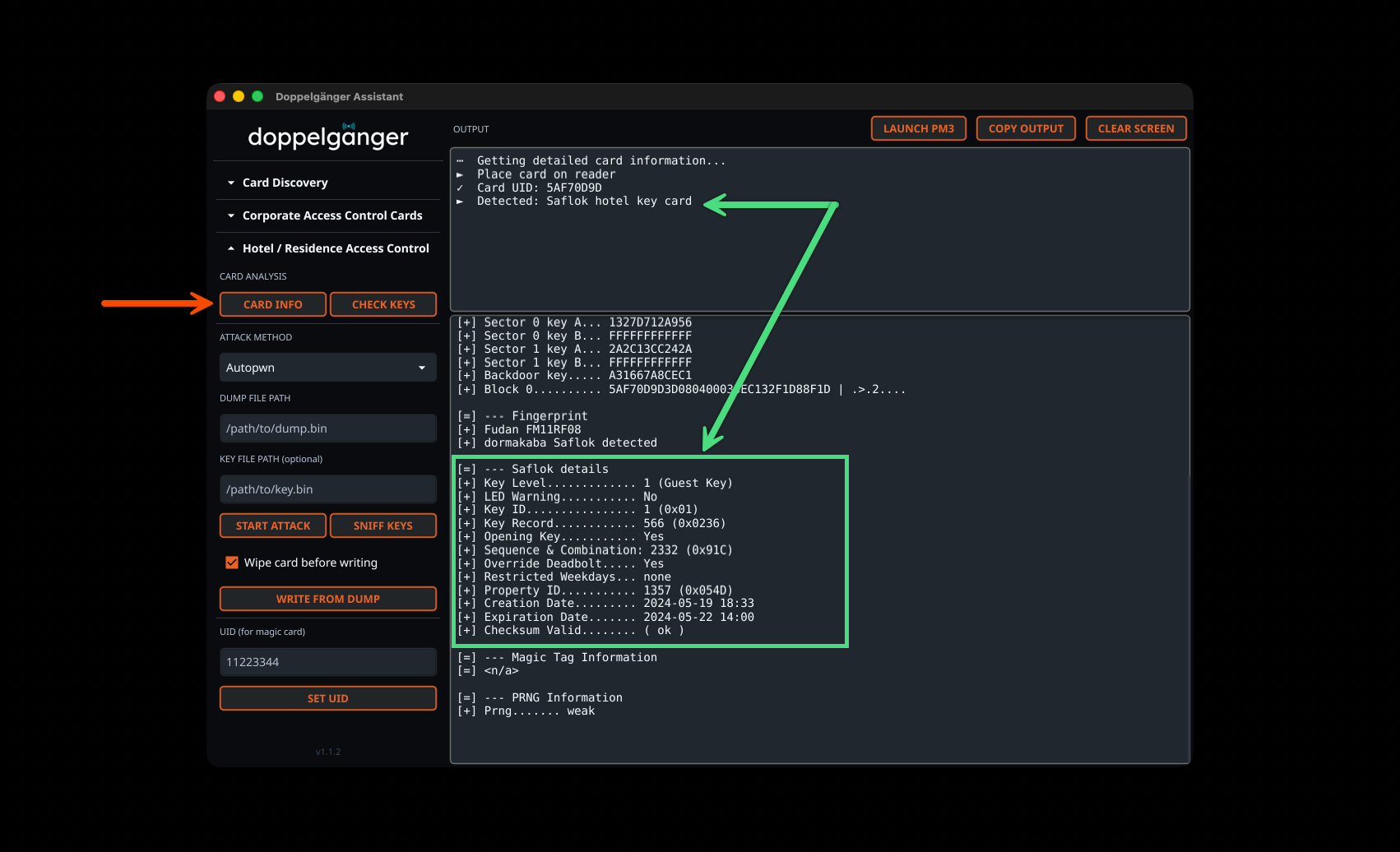Click the Block 0 hex data line
Viewport: 1400px width, 852px height.
682,389
